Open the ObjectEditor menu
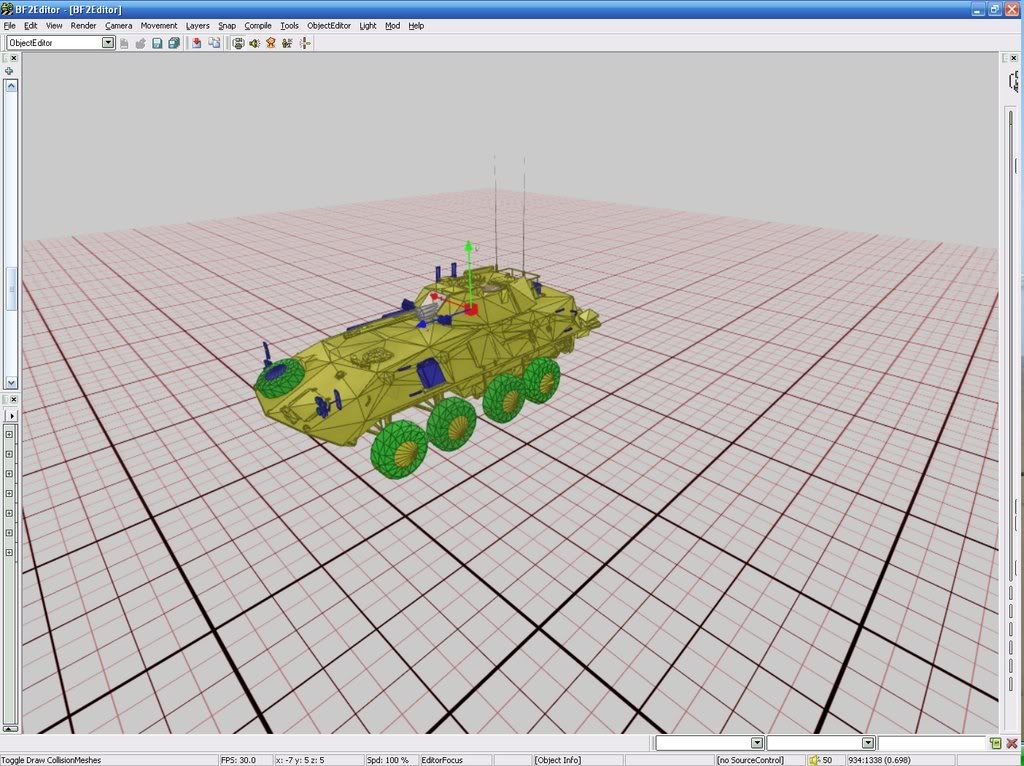The width and height of the screenshot is (1024, 766). click(x=329, y=25)
